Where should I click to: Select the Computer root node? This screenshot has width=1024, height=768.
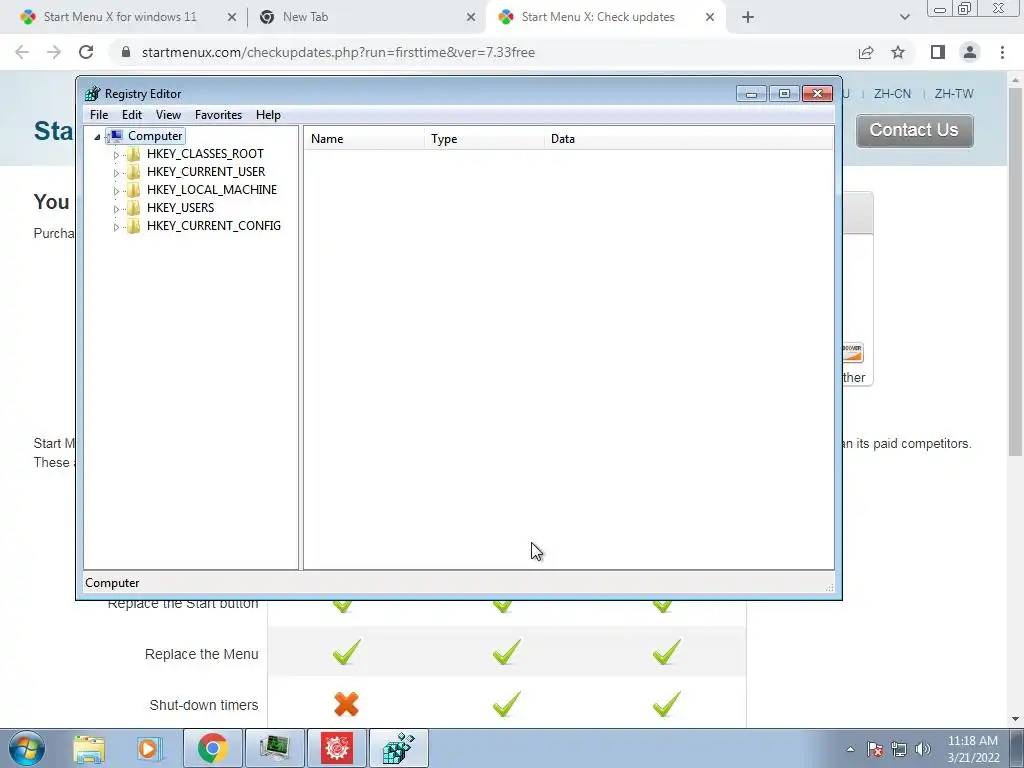(x=155, y=136)
